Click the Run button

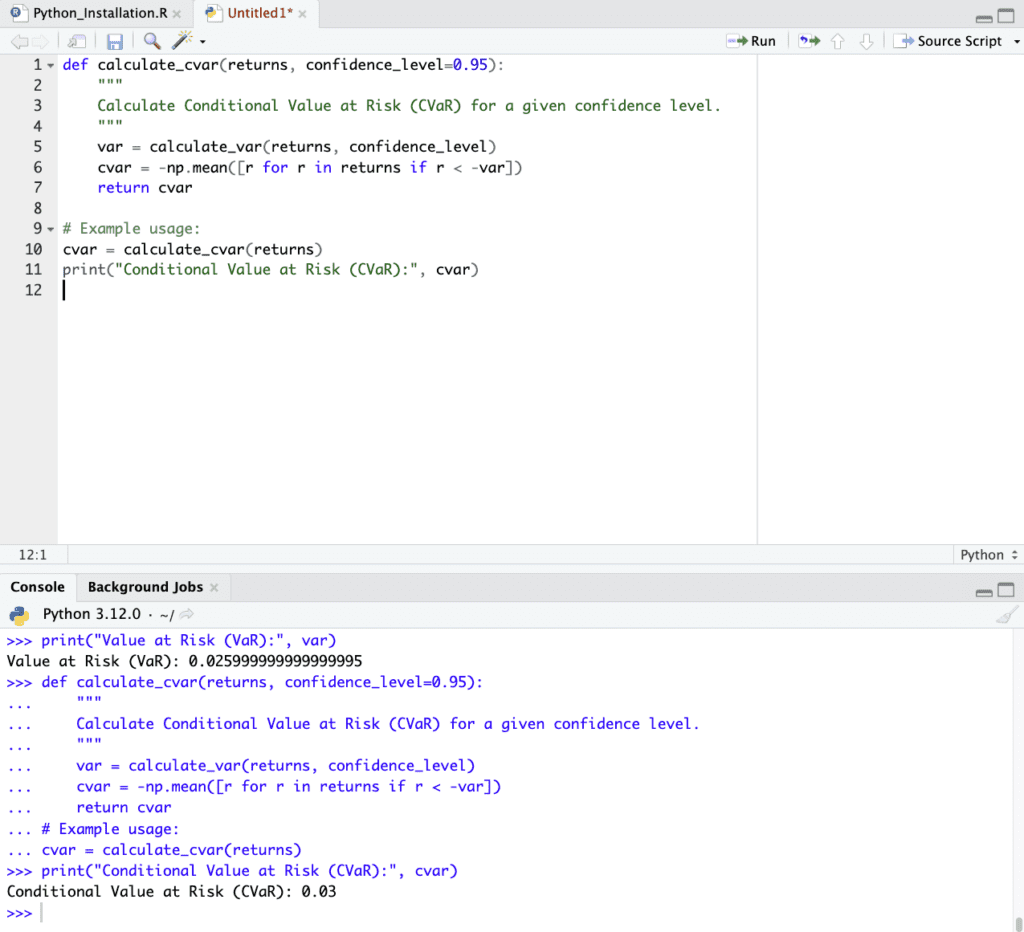point(752,41)
